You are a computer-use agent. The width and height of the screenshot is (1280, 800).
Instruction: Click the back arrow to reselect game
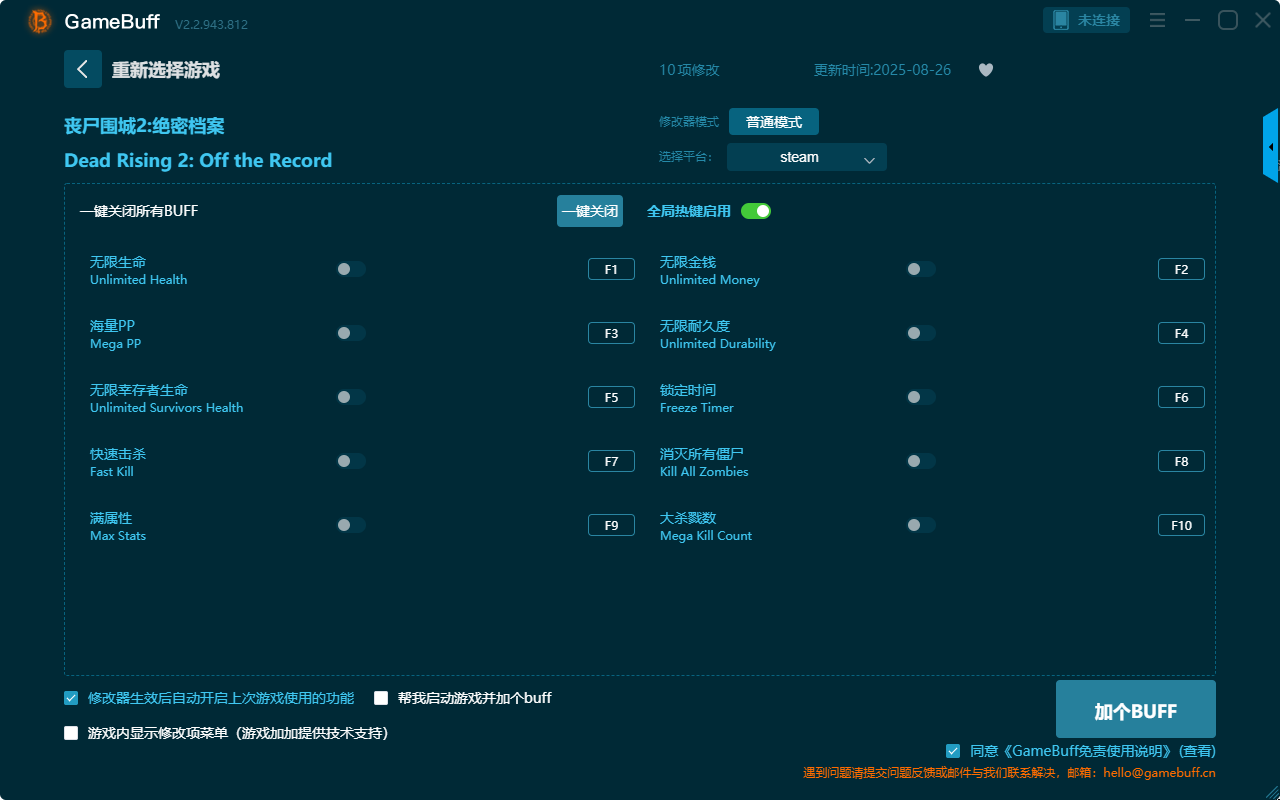pos(83,69)
